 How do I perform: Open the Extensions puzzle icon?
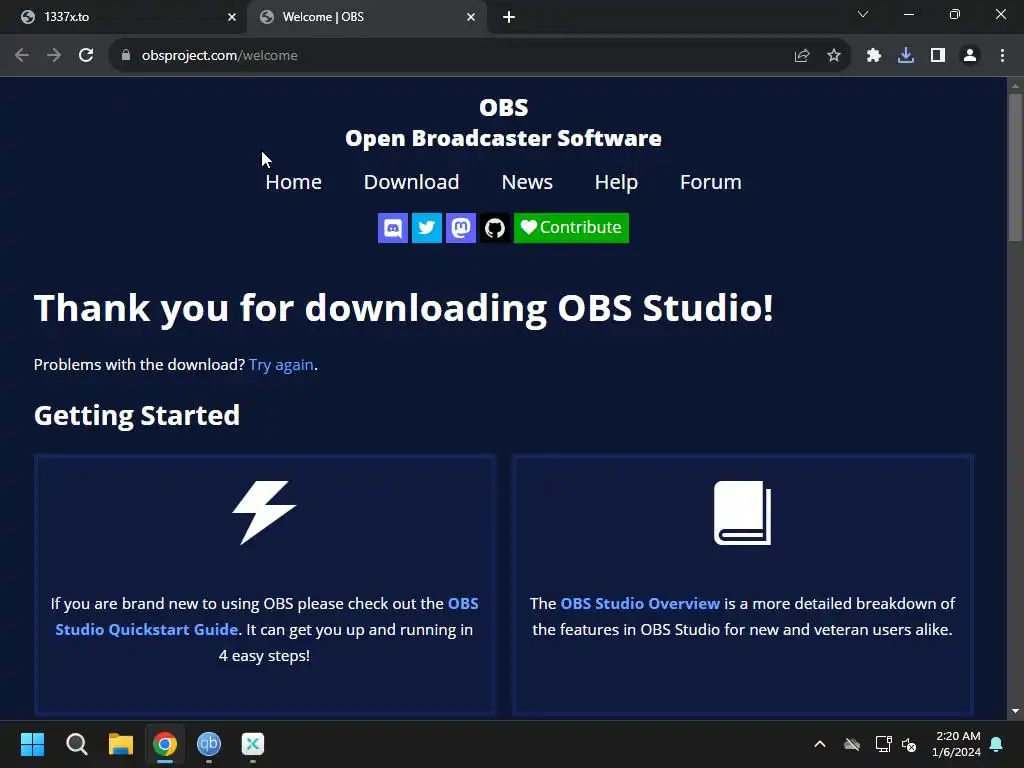point(874,56)
